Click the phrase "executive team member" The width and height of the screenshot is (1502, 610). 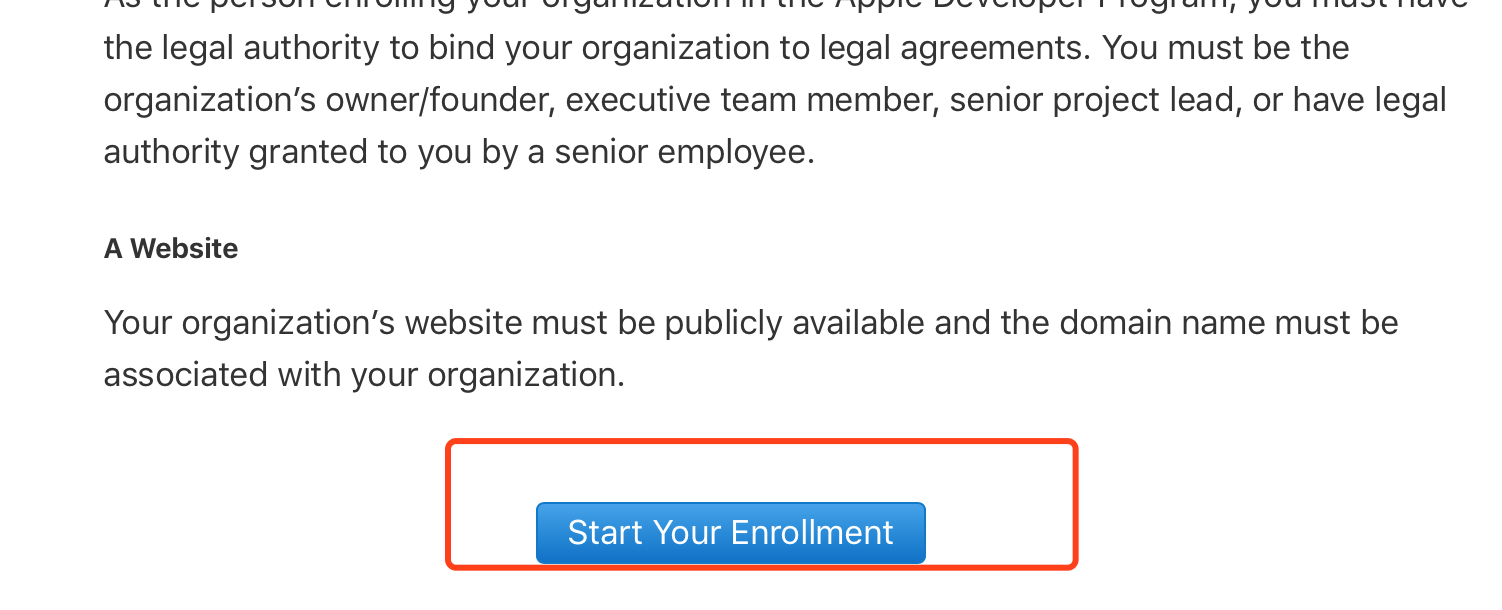[752, 100]
